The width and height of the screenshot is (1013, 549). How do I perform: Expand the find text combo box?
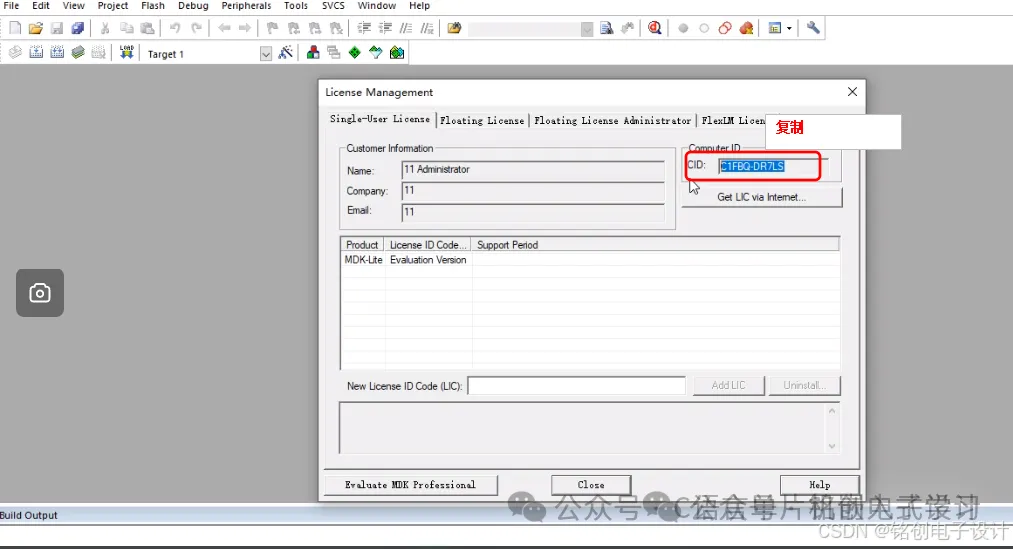tap(587, 29)
